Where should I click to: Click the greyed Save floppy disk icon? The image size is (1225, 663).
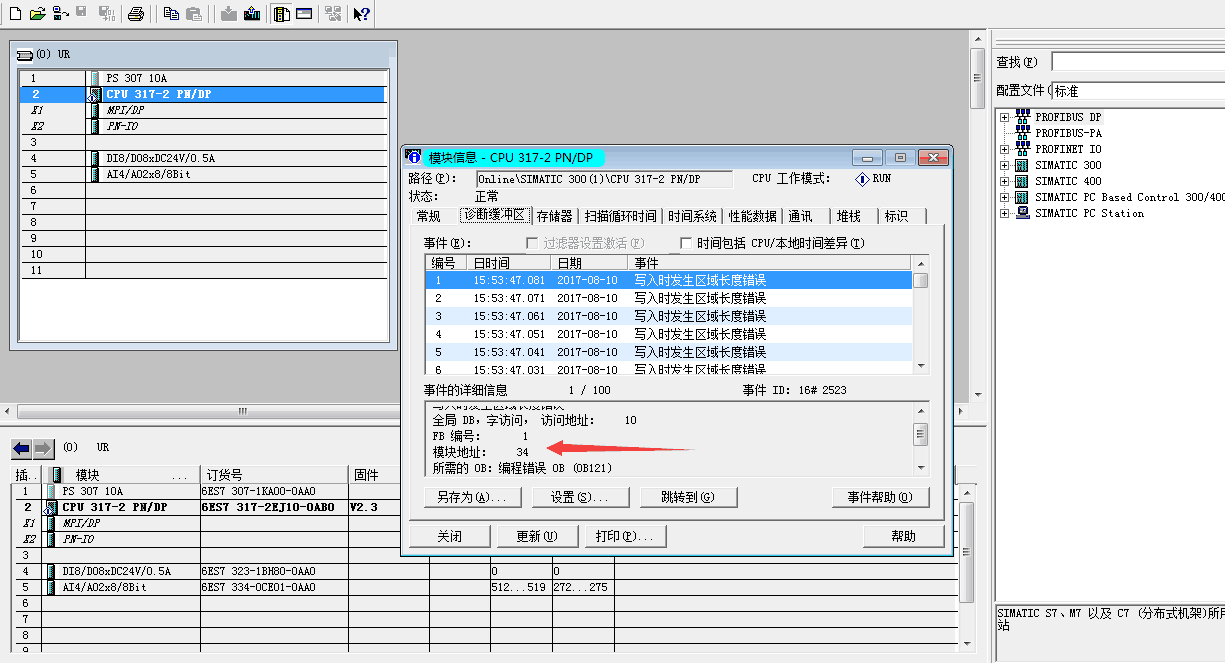pos(82,13)
